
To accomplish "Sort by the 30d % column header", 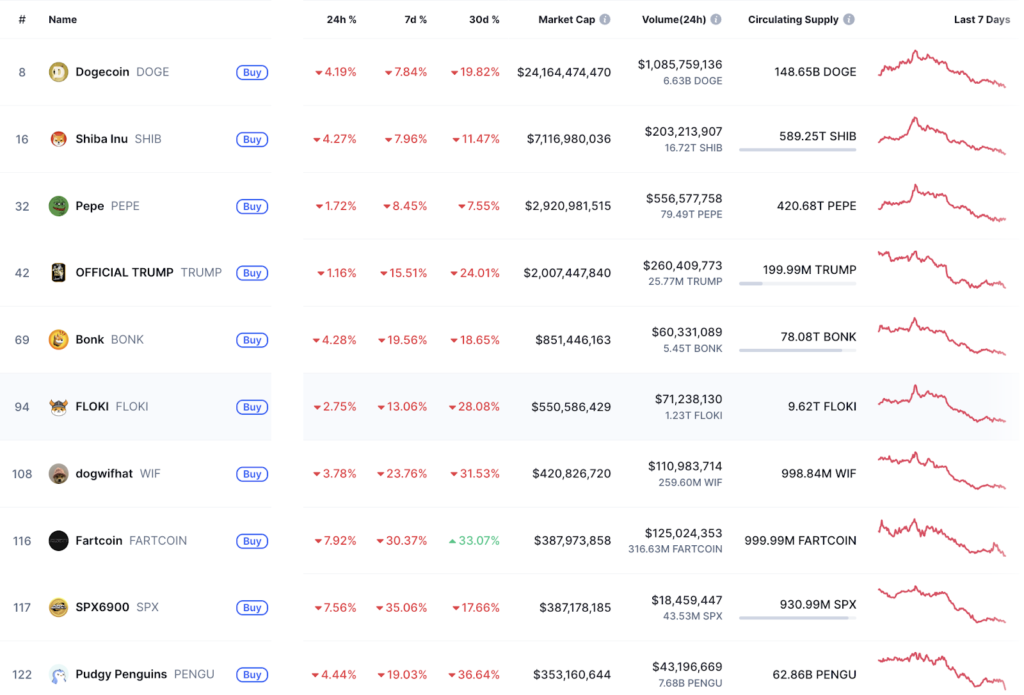I will pos(484,20).
